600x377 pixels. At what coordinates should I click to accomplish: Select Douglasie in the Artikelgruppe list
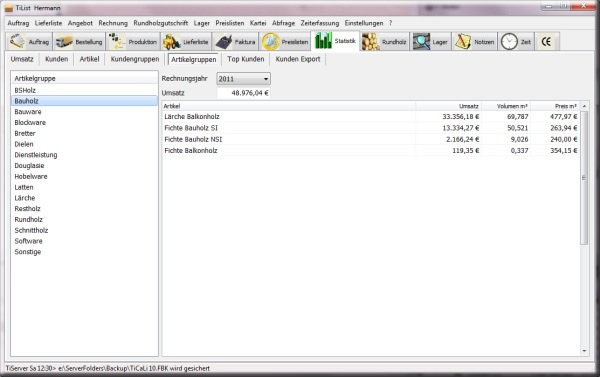tap(84, 165)
